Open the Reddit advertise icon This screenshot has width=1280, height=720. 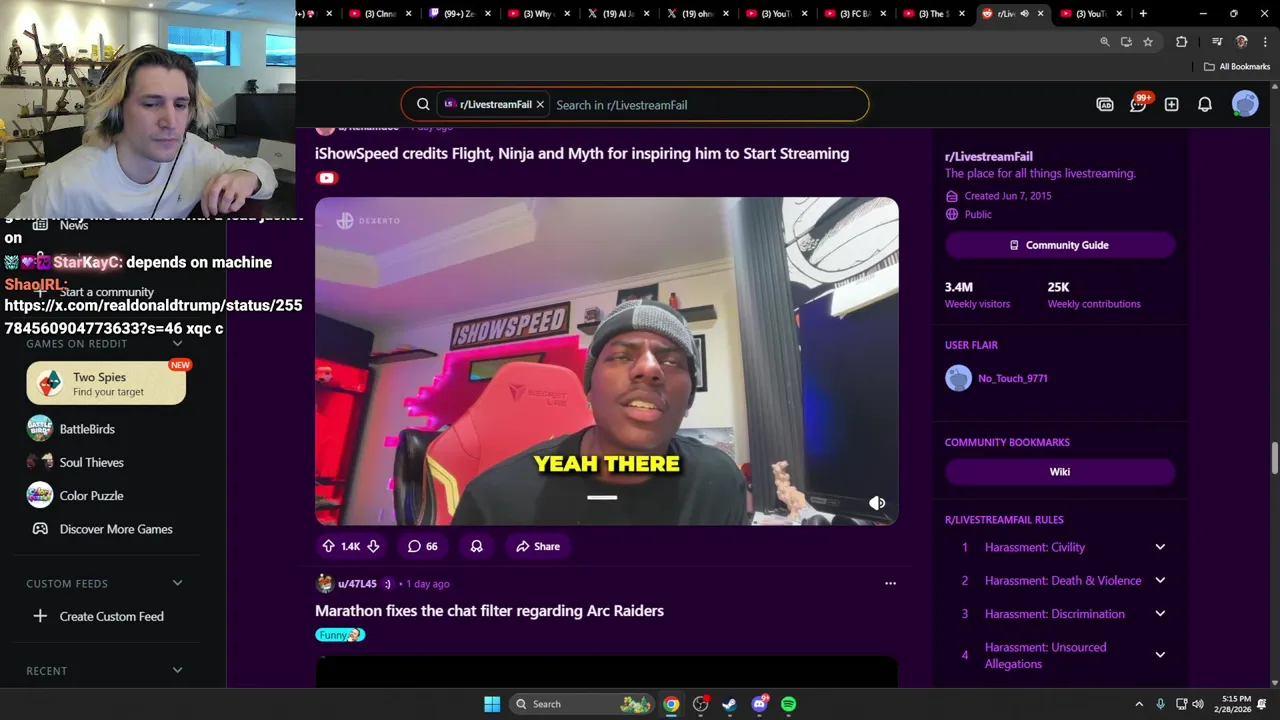(1105, 104)
